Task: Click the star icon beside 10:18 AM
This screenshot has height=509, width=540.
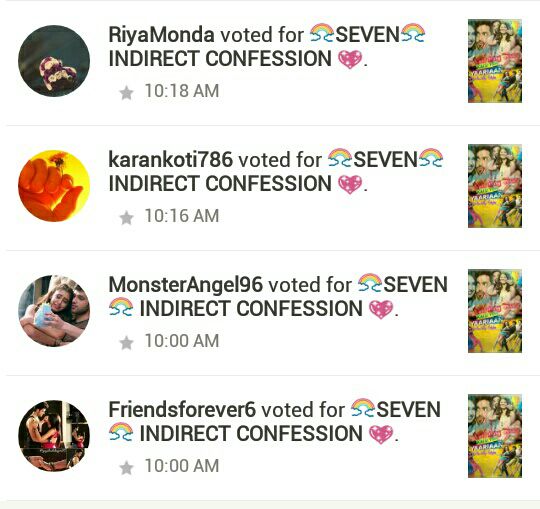Action: pyautogui.click(x=126, y=93)
